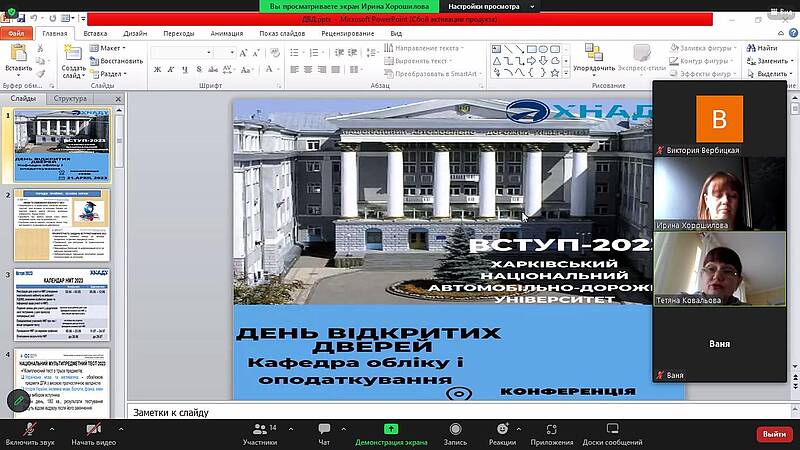Click the green encryption shield icon

click(x=11, y=10)
